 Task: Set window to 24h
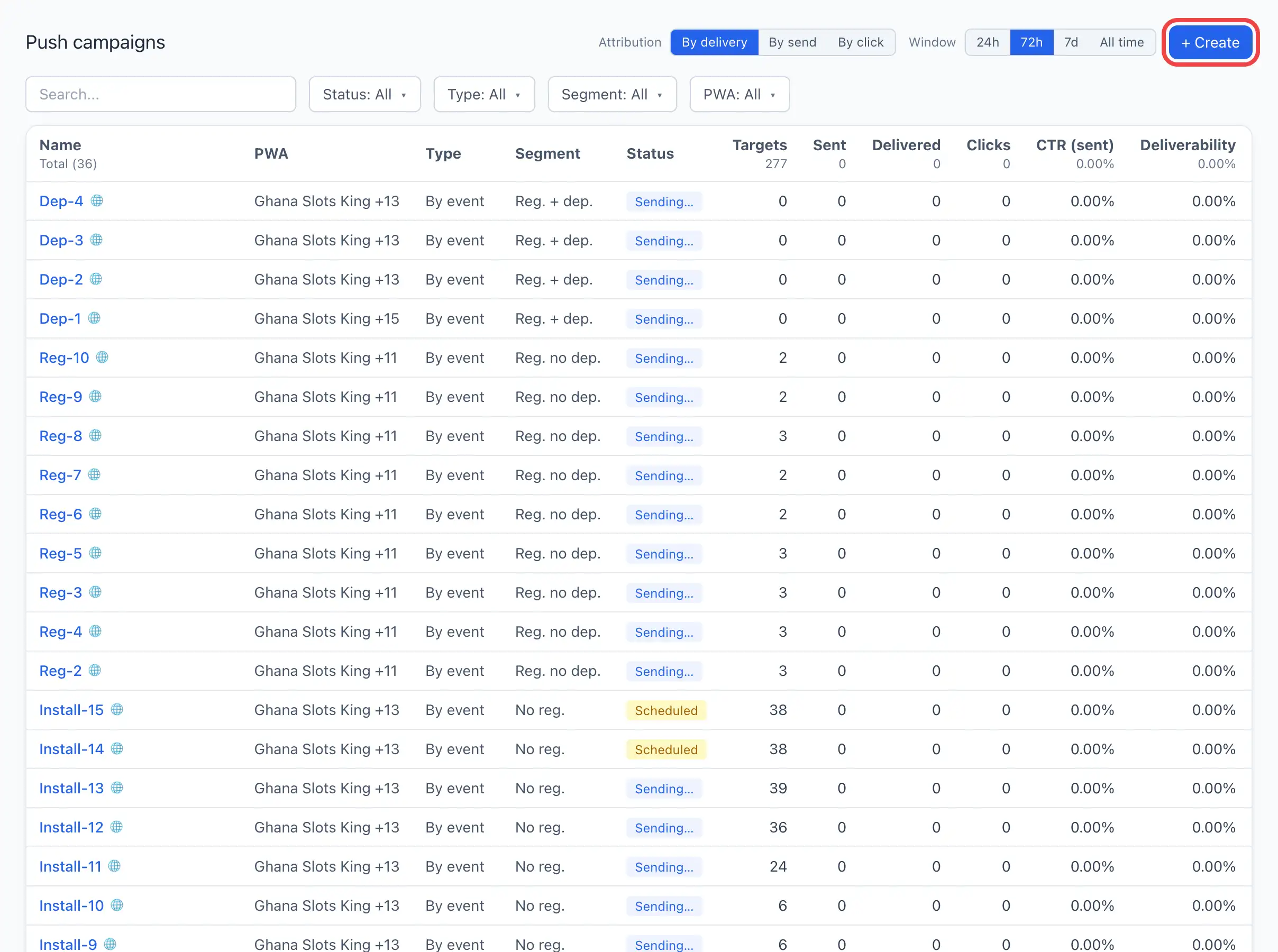(987, 42)
